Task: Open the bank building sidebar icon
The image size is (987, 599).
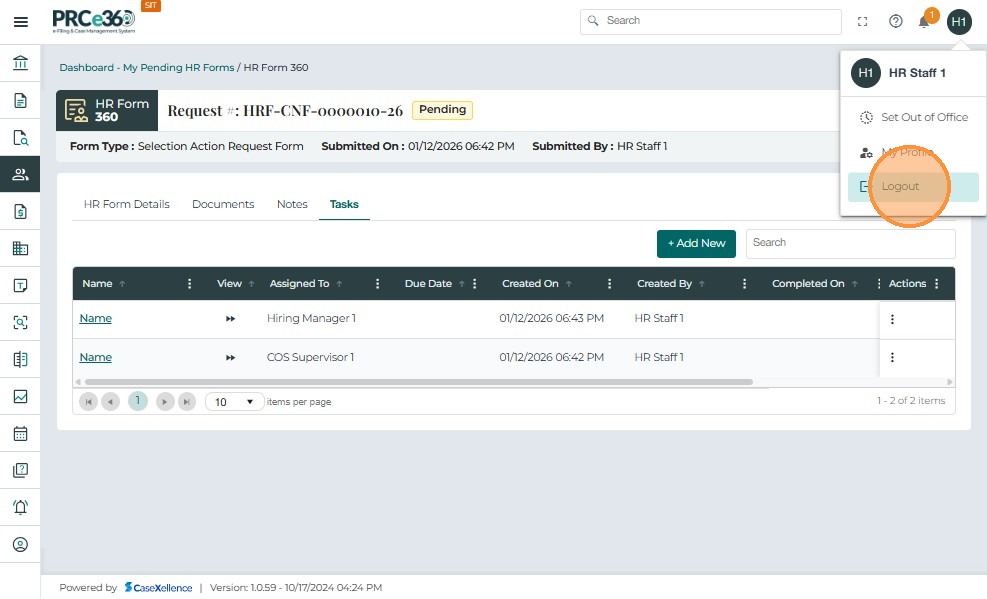Action: pos(20,63)
